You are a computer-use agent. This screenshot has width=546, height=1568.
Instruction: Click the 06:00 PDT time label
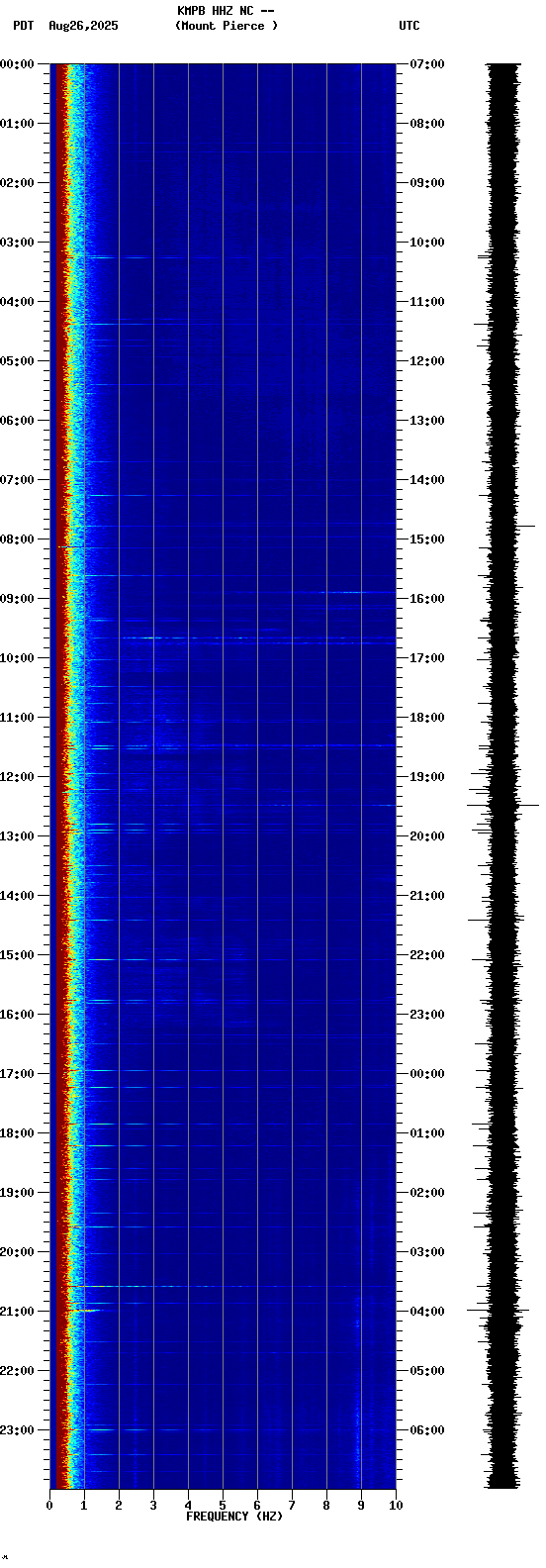pyautogui.click(x=17, y=421)
